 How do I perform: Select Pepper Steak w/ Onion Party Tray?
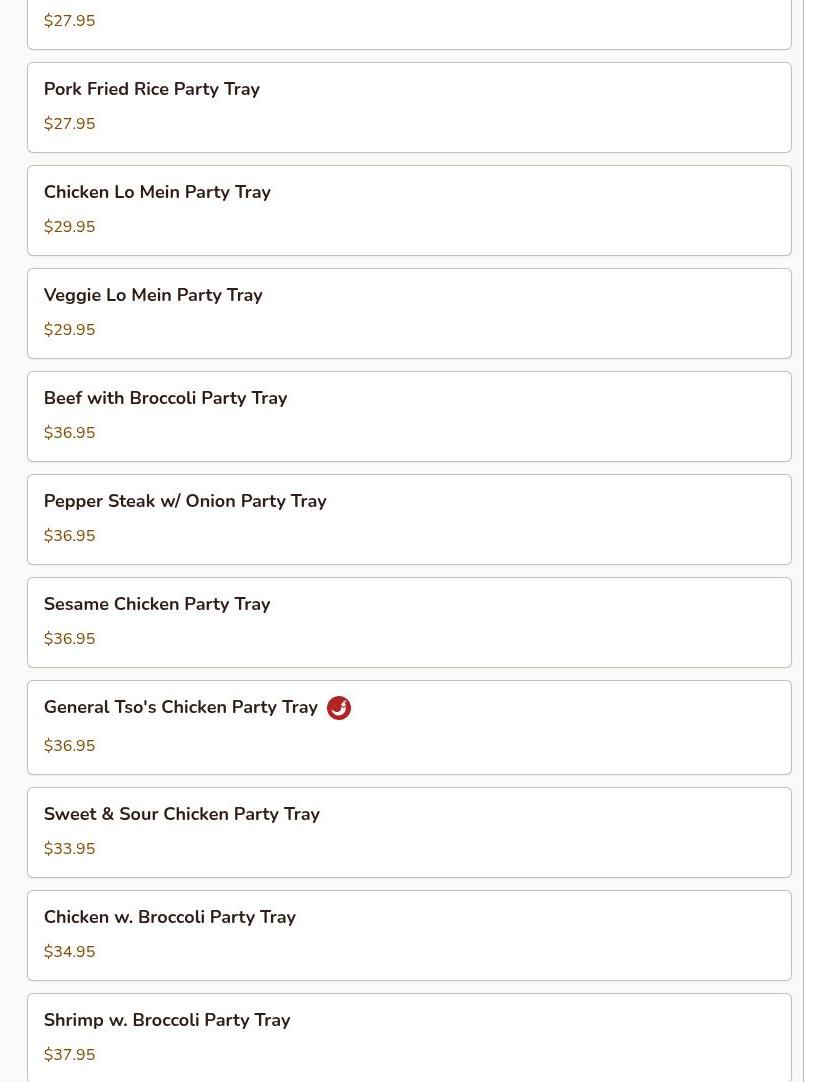[x=185, y=501]
